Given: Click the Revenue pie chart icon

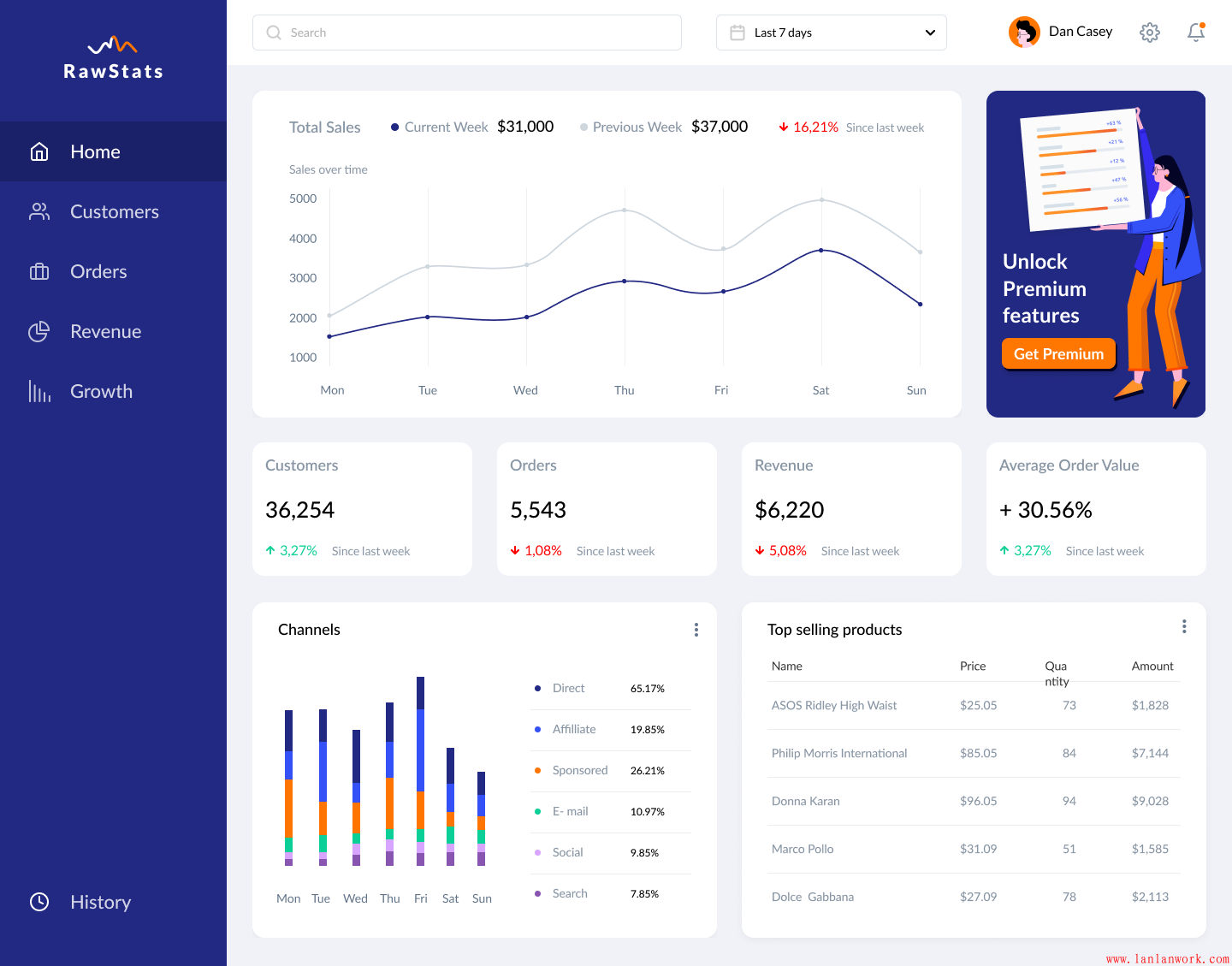Looking at the screenshot, I should tap(39, 331).
